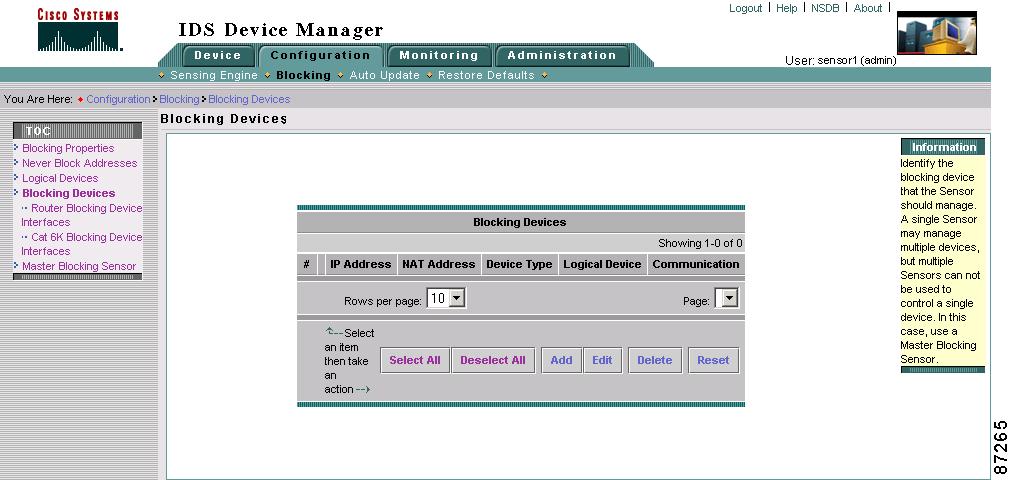The image size is (1013, 480).
Task: Switch to the Monitoring tab
Action: (x=439, y=56)
